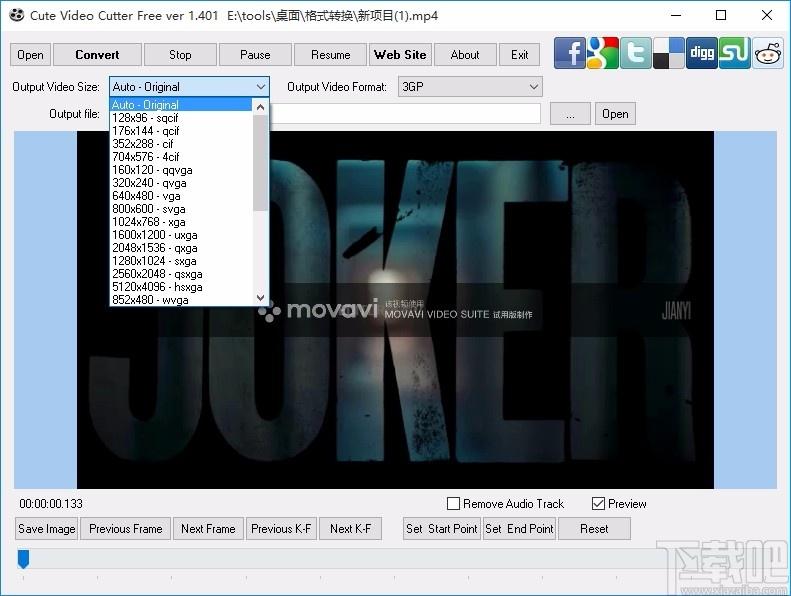Share on Twitter icon
The height and width of the screenshot is (596, 791).
(x=636, y=53)
